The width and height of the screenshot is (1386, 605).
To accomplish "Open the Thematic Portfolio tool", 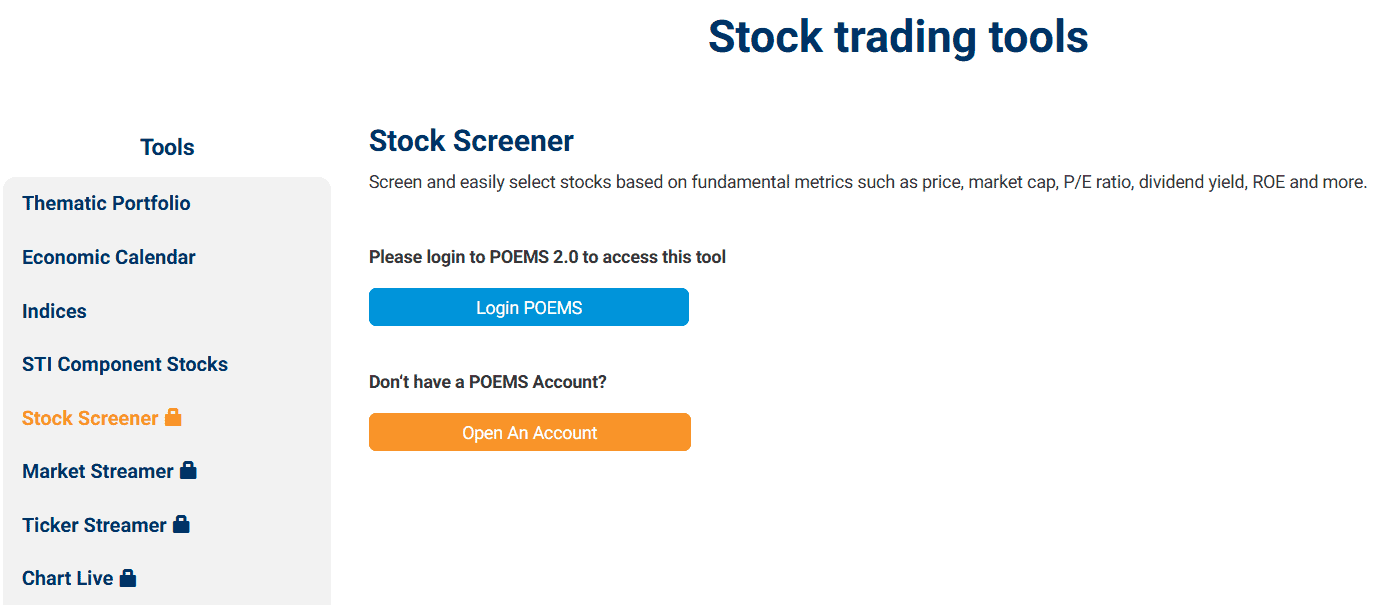I will coord(106,202).
